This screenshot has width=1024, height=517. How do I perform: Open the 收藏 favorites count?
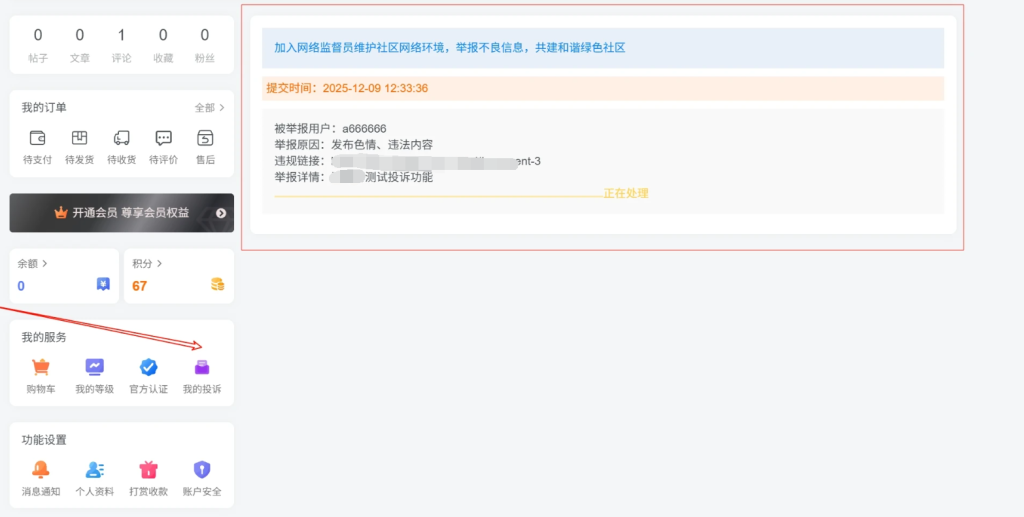click(163, 44)
